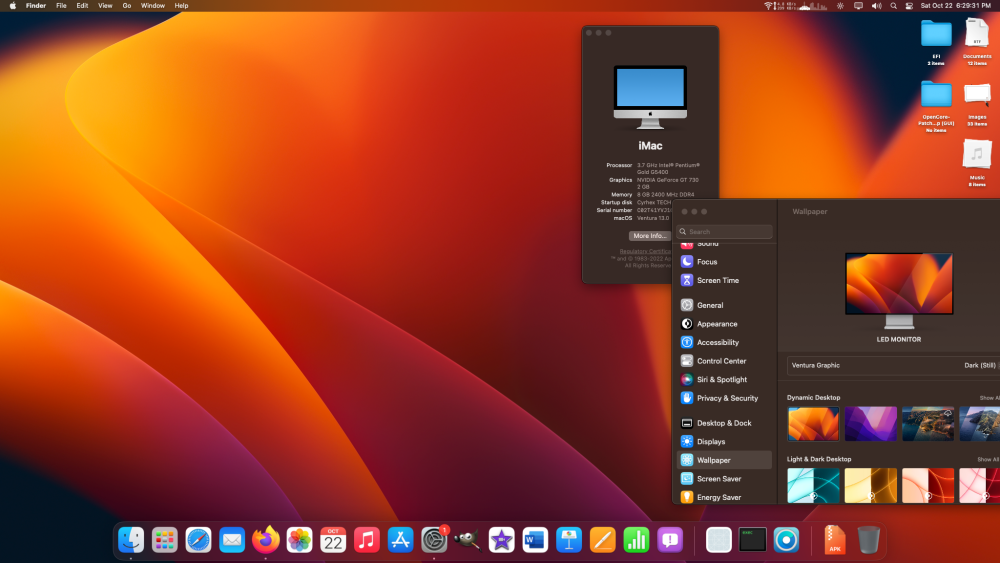The height and width of the screenshot is (563, 1000).
Task: Open Photos from the Dock
Action: pyautogui.click(x=299, y=540)
